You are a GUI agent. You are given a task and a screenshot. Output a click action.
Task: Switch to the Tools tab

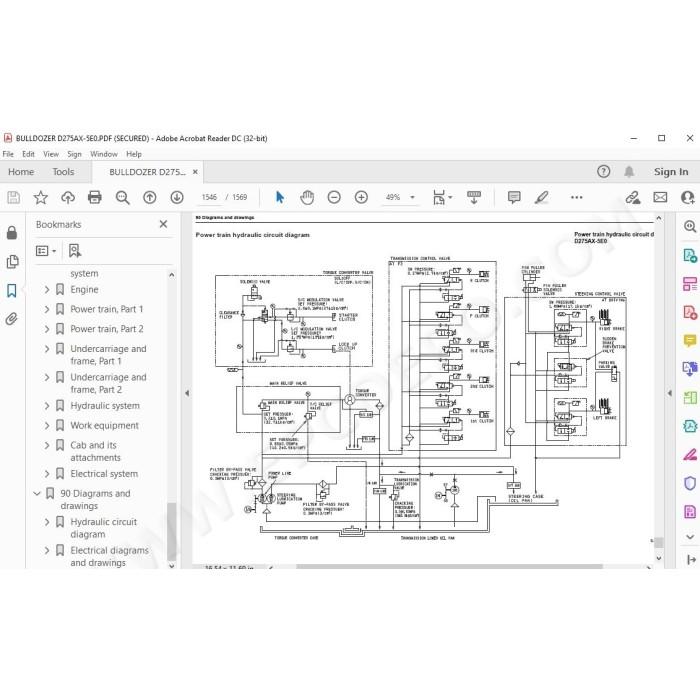pyautogui.click(x=63, y=172)
